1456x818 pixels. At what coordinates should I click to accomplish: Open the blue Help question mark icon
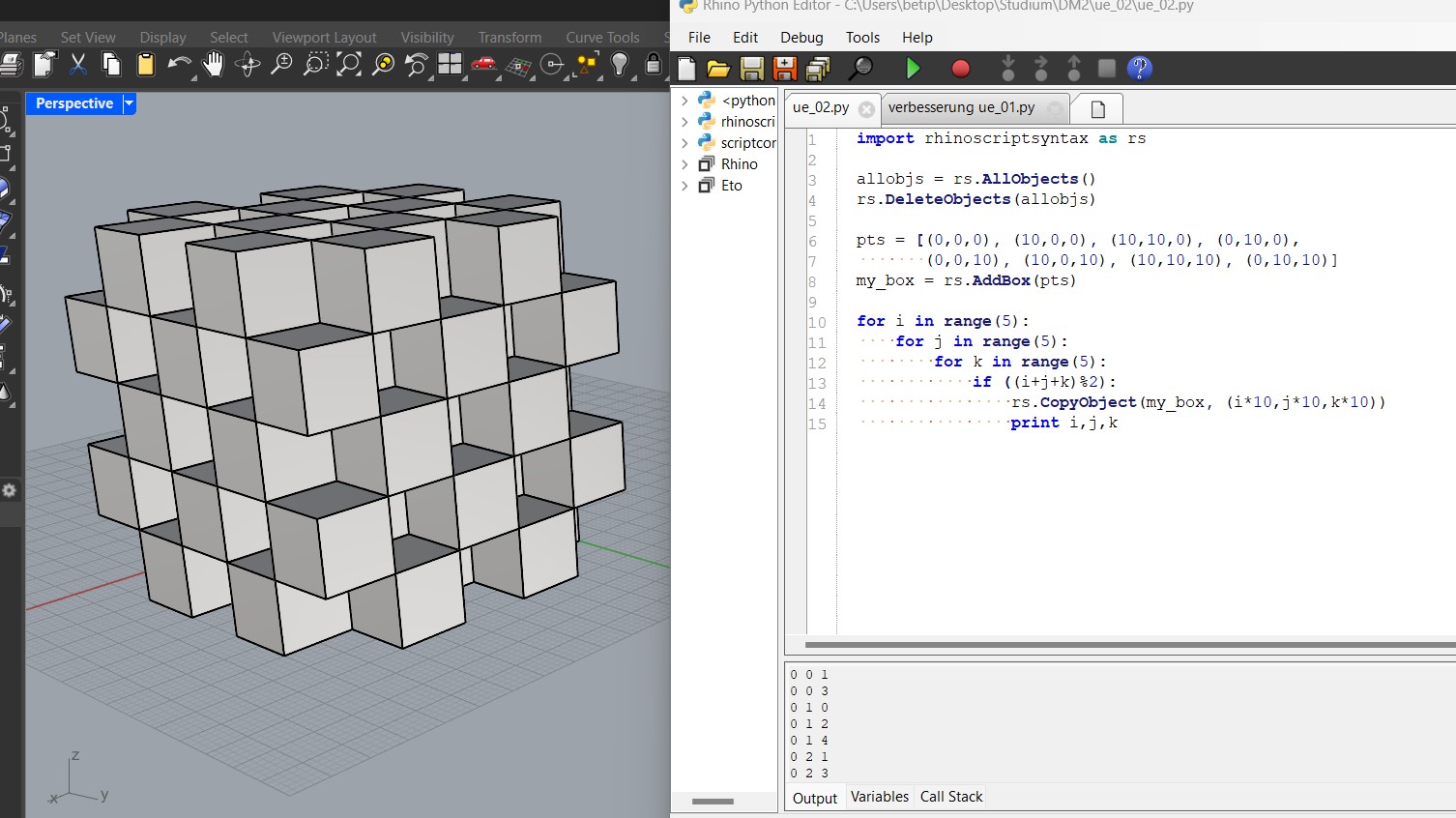coord(1139,68)
